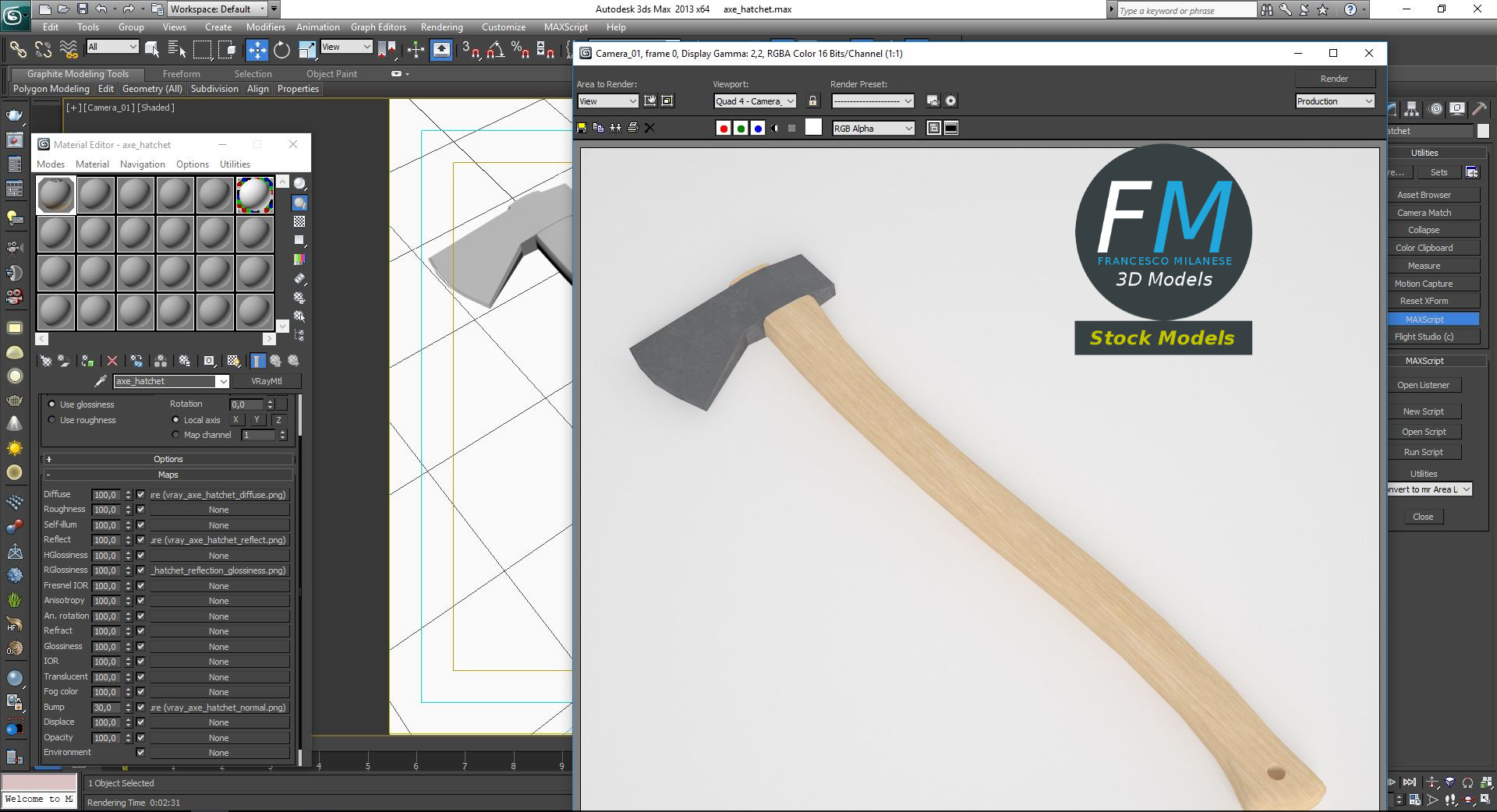Clear the rendered frame buffer
This screenshot has width=1497, height=812.
pos(649,127)
